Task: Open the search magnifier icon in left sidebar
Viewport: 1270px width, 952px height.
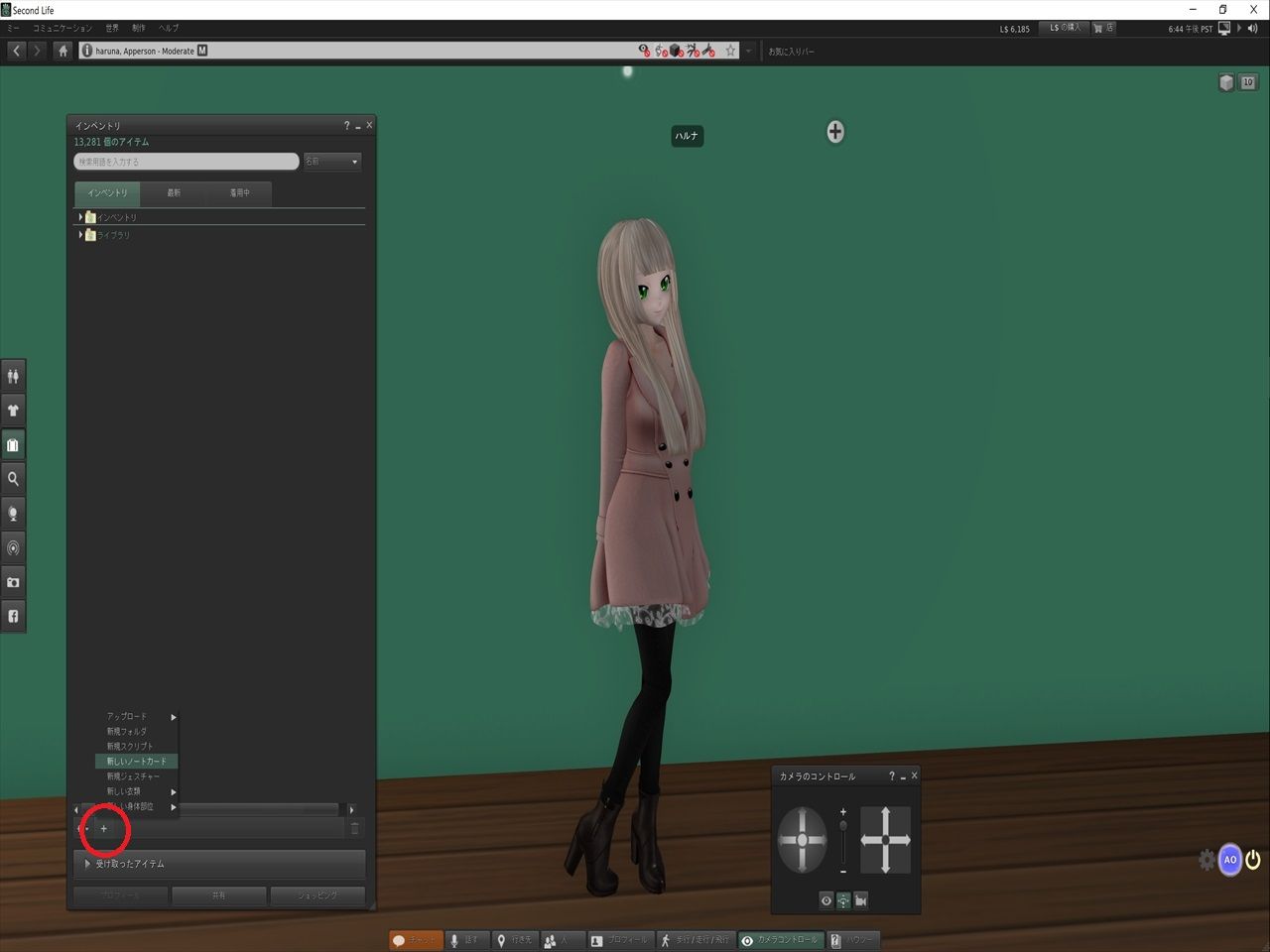Action: click(x=13, y=479)
